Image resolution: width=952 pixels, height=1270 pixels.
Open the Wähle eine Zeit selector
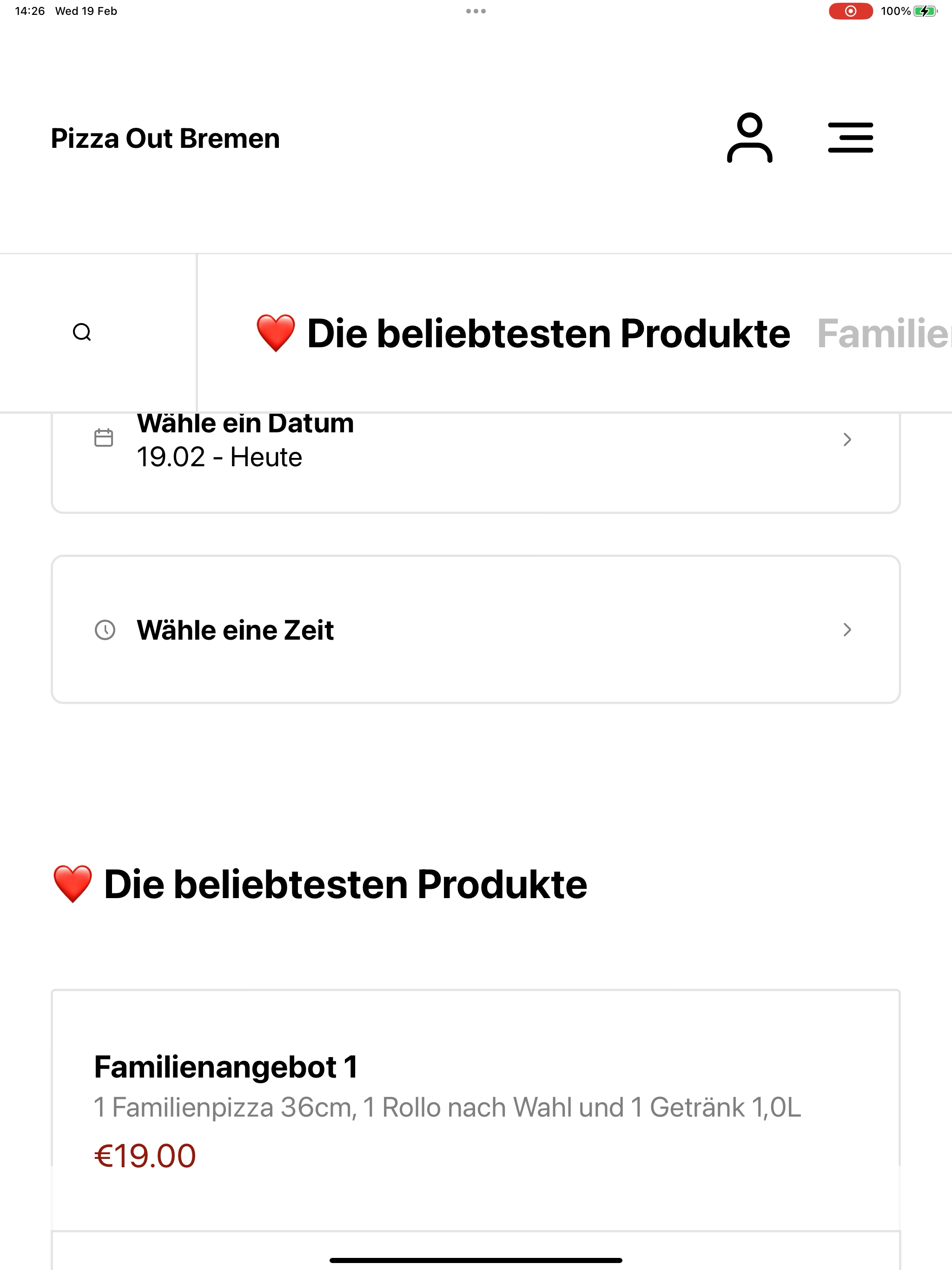(476, 629)
